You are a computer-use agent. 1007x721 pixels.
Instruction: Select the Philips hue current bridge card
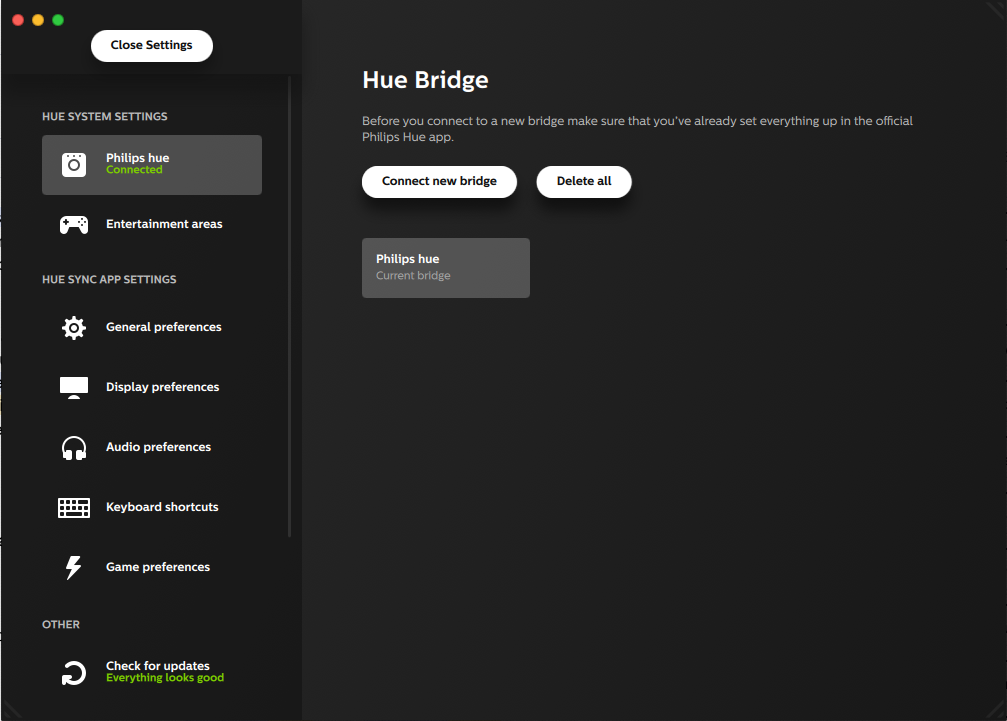[x=445, y=267]
